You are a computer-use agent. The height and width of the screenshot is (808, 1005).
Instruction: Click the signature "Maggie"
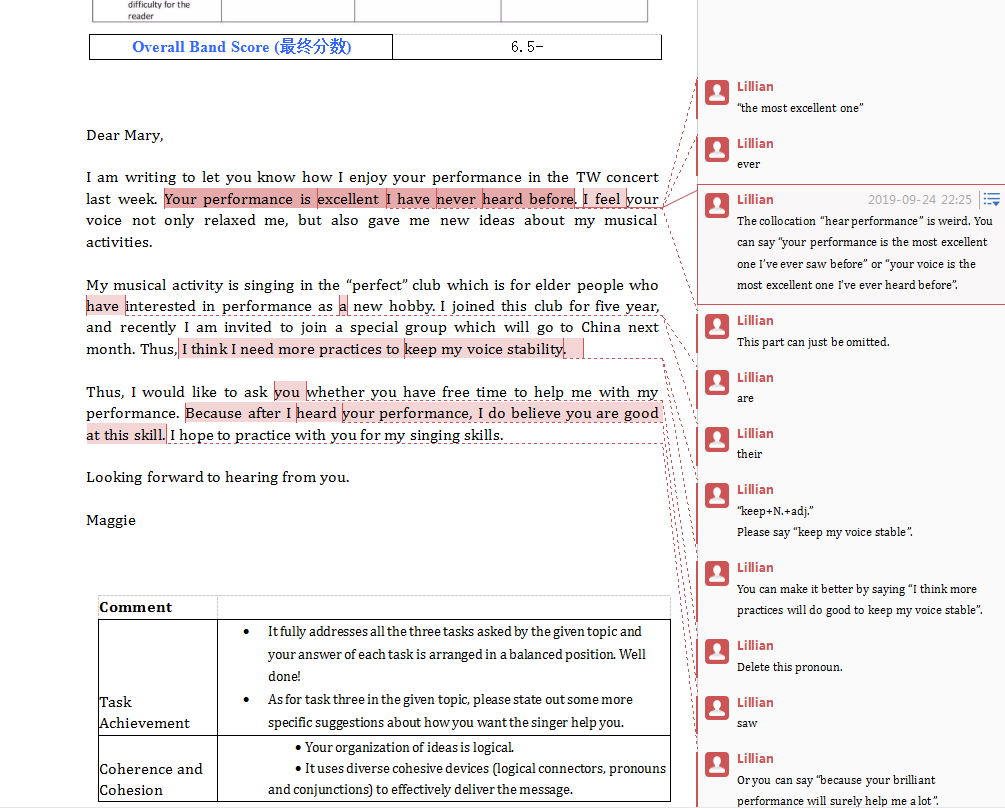(111, 520)
